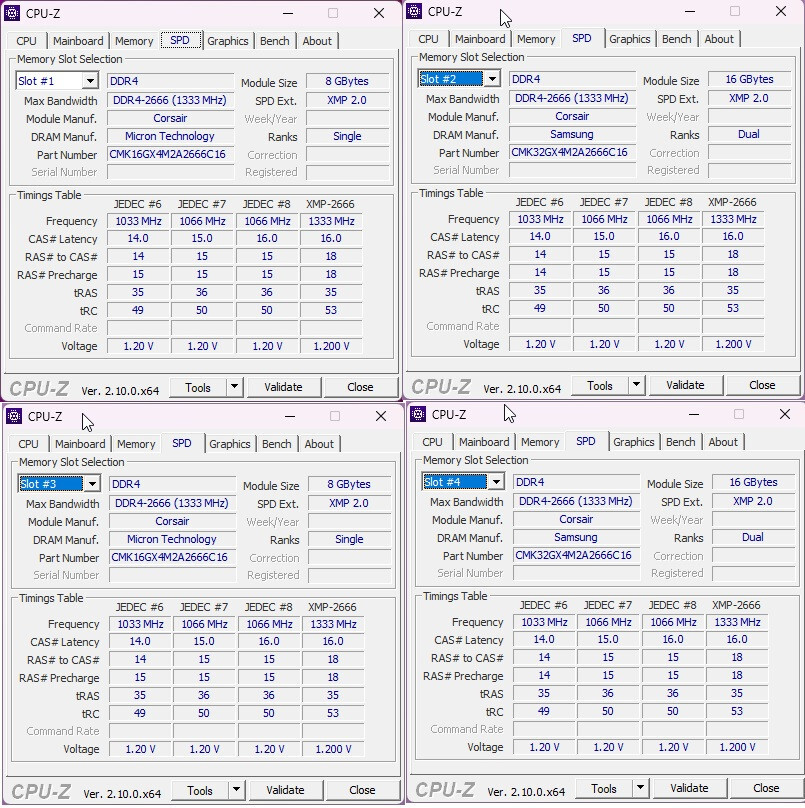Click Micron Technology DRAM field in Slot #1 window
Screen dimensions: 805x808
click(x=170, y=136)
